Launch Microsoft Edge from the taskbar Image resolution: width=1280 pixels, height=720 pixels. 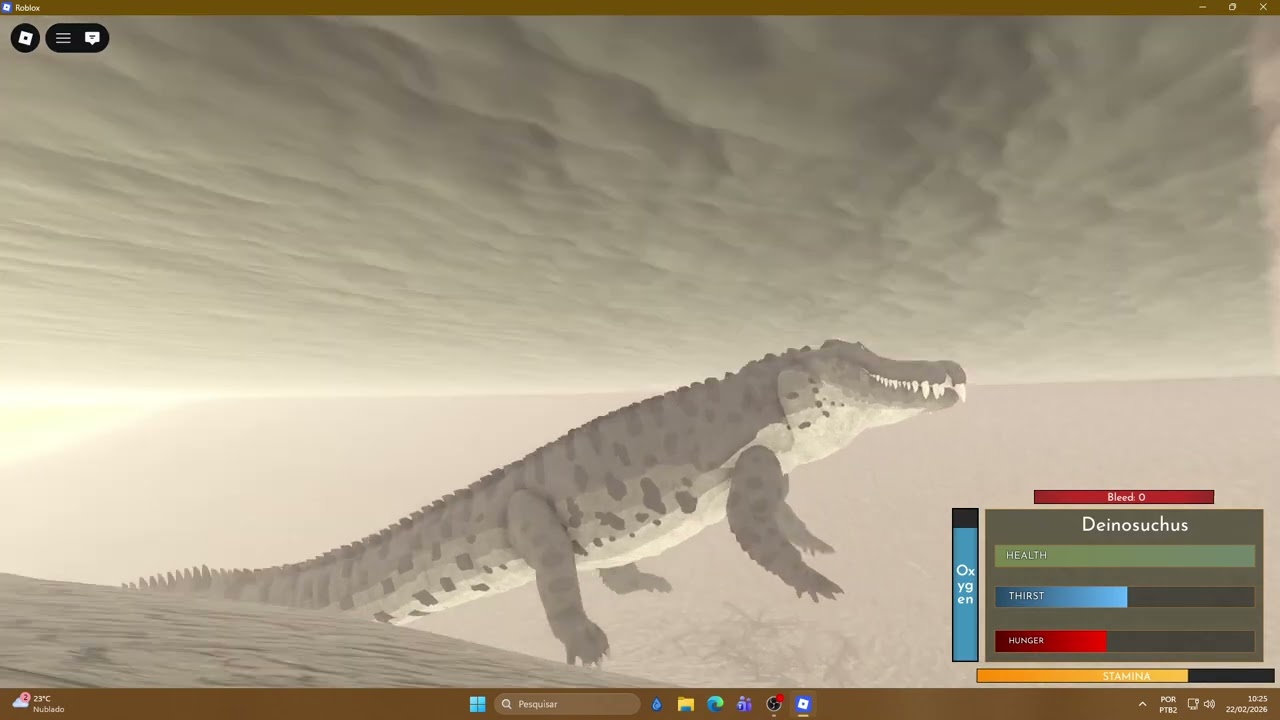click(715, 704)
